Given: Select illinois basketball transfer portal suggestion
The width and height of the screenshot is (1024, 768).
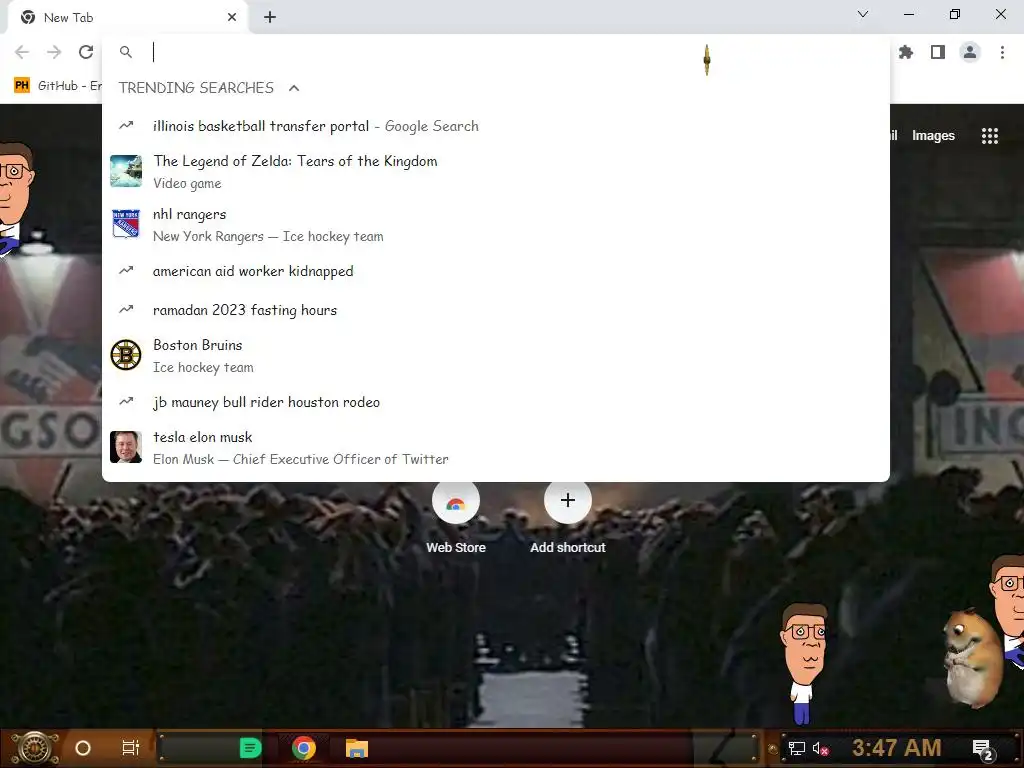Looking at the screenshot, I should 496,126.
